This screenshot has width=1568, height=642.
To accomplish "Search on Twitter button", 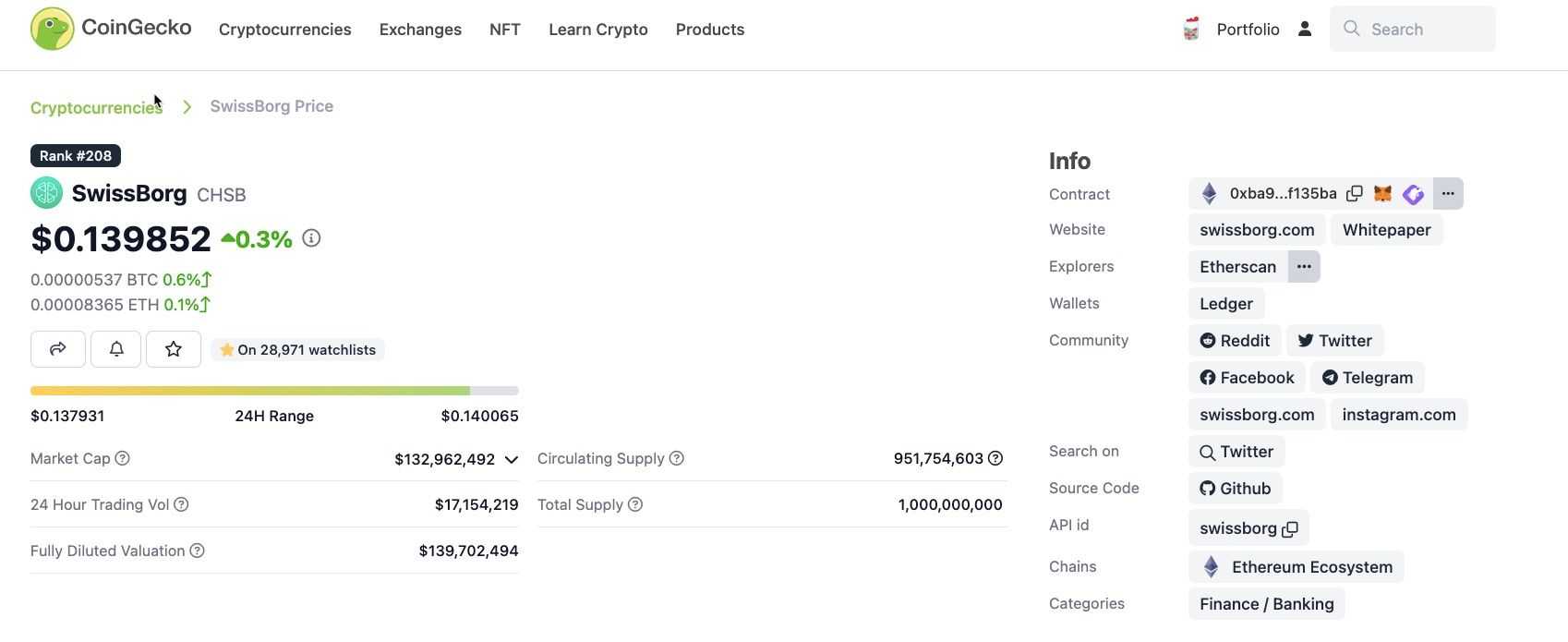I will (1236, 452).
